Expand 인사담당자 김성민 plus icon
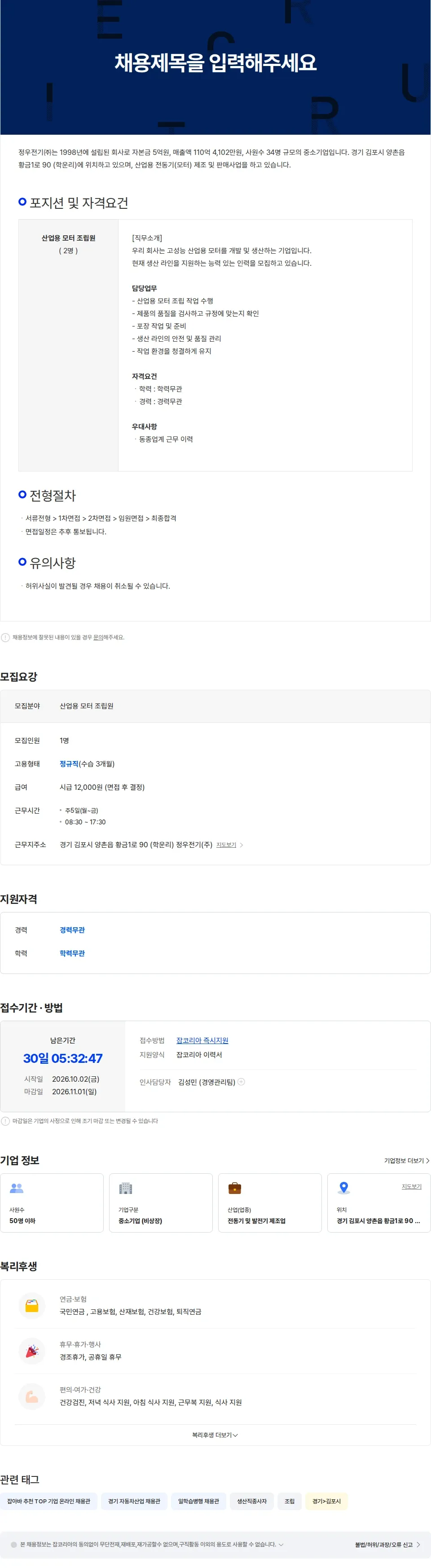 coord(241,1082)
